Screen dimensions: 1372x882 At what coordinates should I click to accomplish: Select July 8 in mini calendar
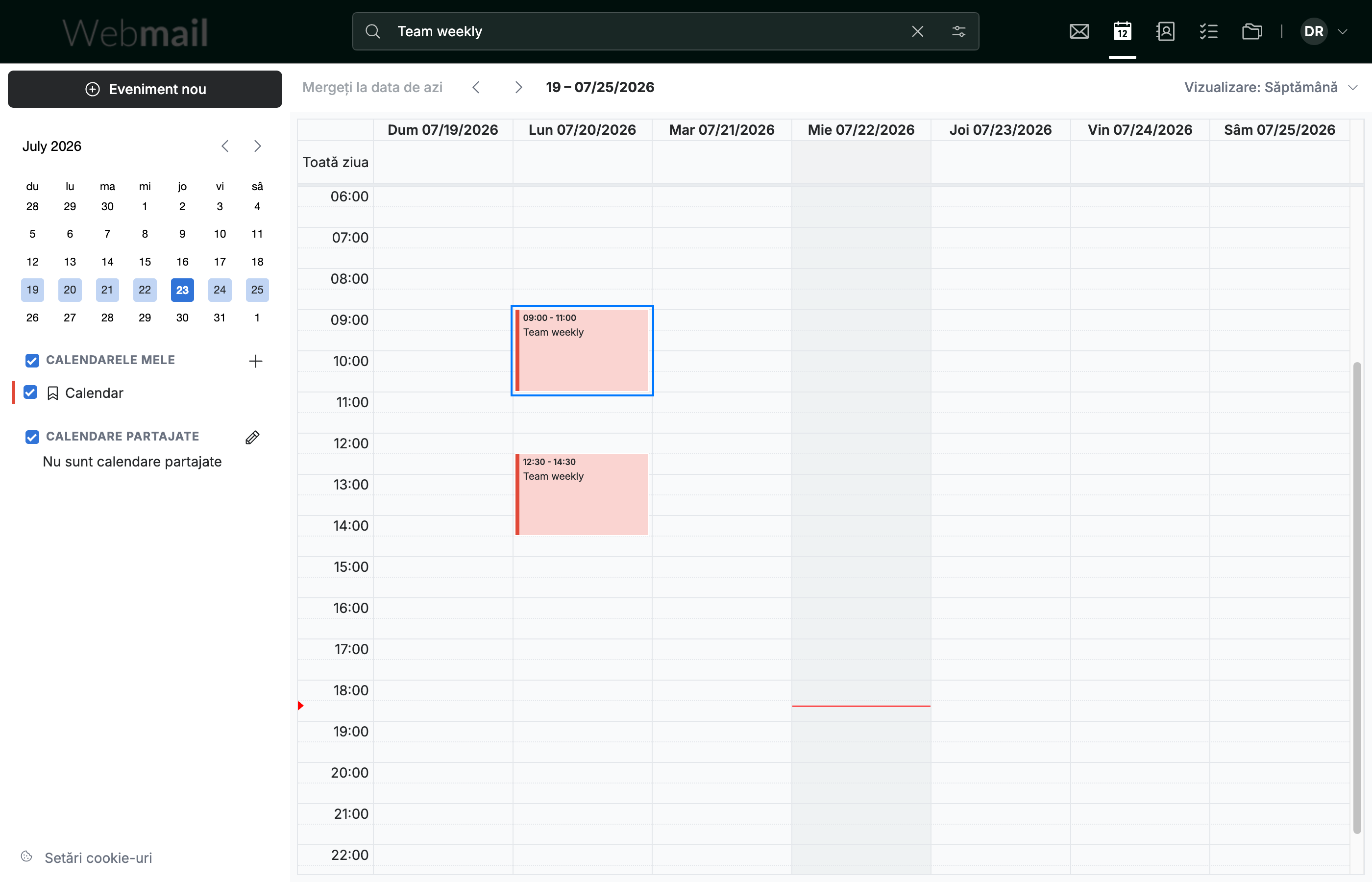[145, 234]
